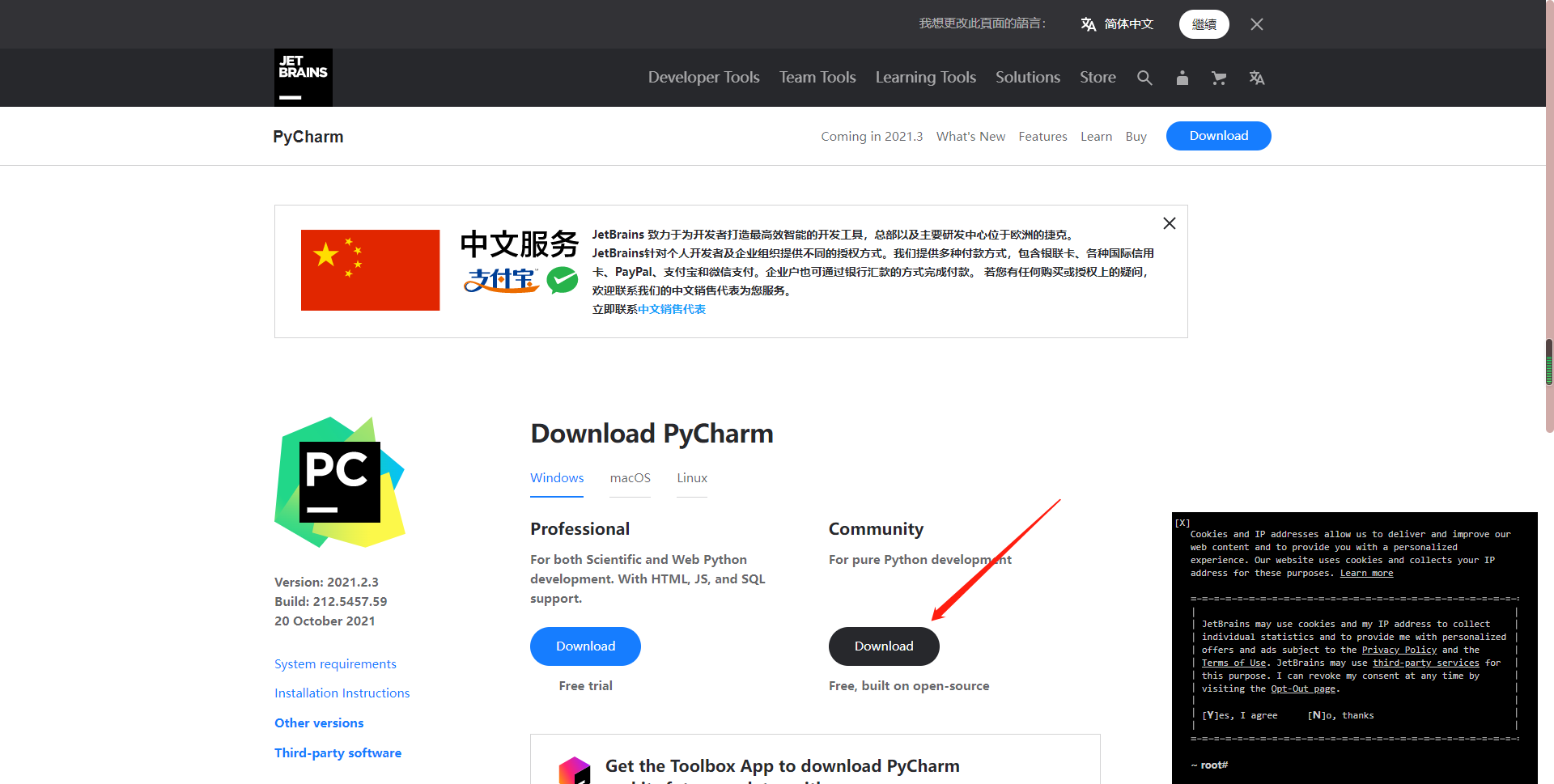This screenshot has width=1554, height=784.
Task: Open Learning Tools menu
Action: point(926,78)
